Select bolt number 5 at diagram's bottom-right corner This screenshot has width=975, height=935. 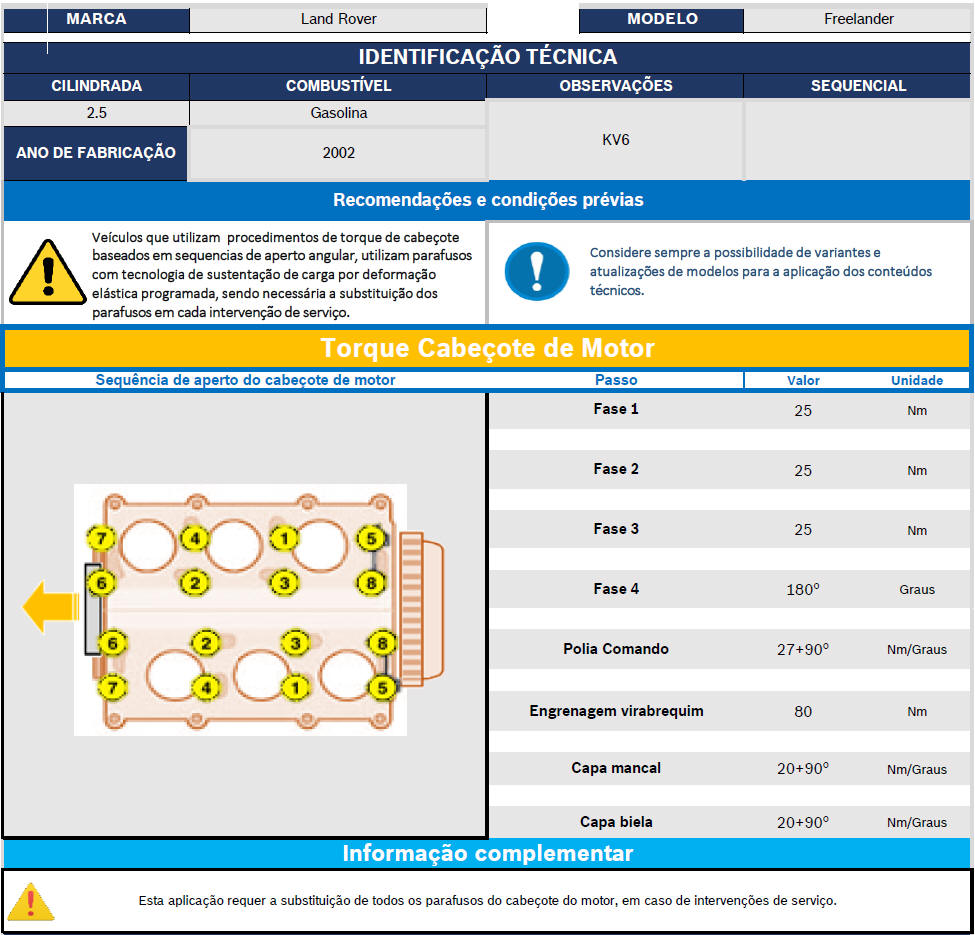click(380, 688)
